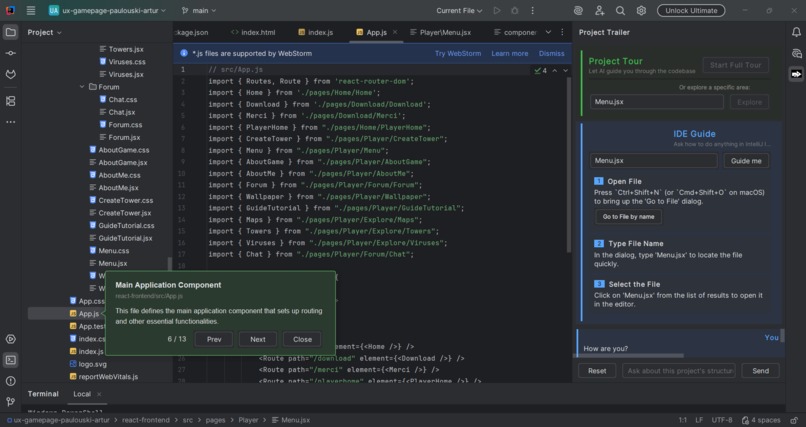Send the chat message
Screen dimensions: 806x427
pos(760,371)
